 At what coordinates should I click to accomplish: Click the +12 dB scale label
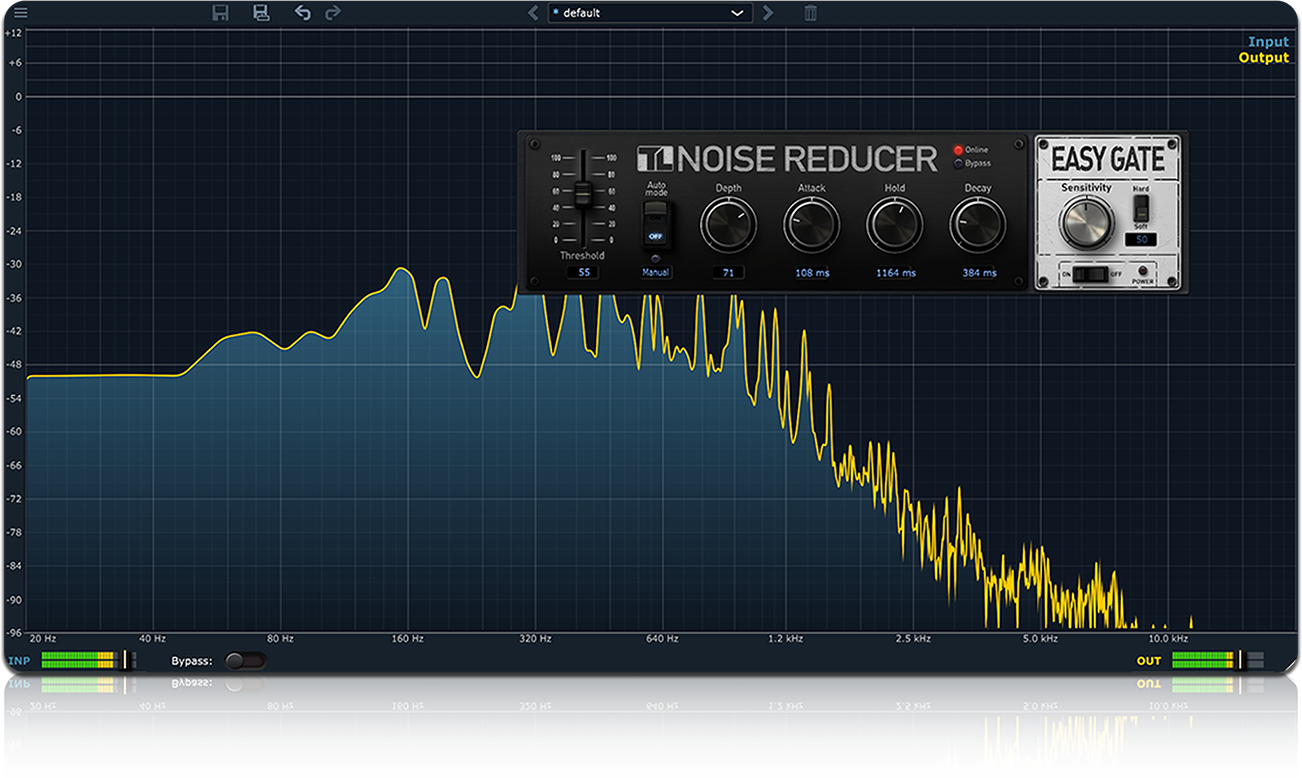pos(13,33)
